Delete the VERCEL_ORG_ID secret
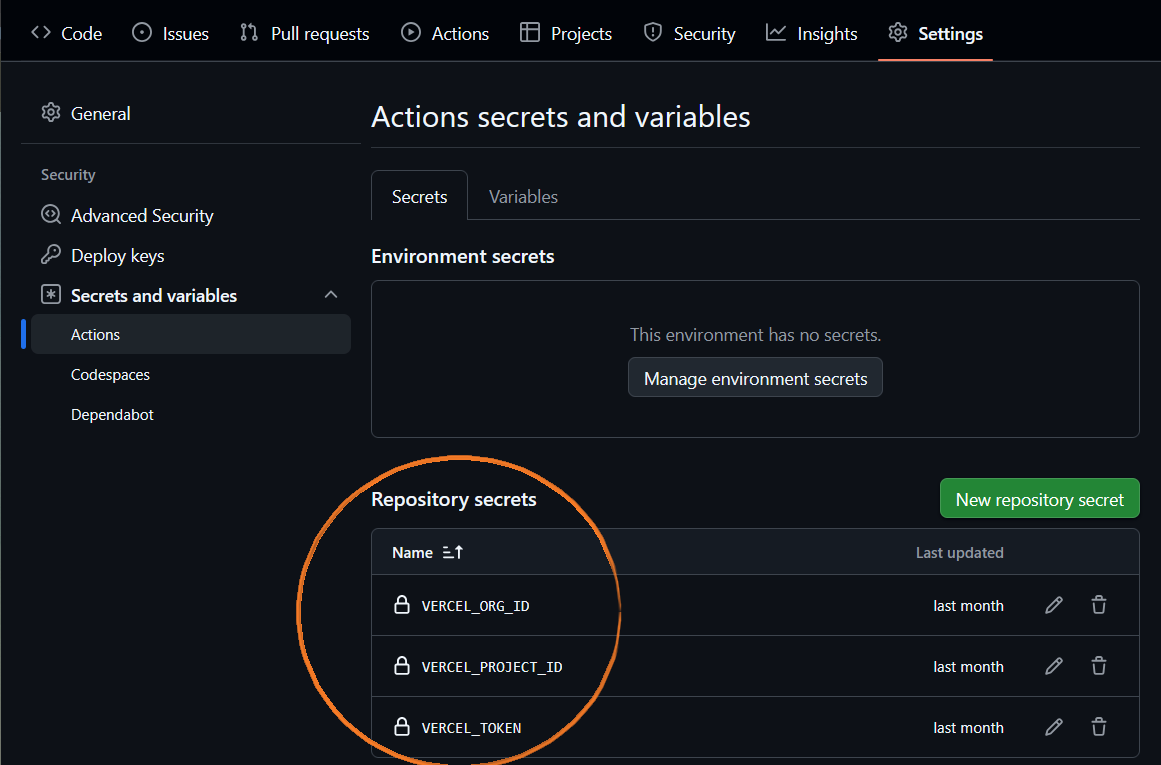1161x765 pixels. (x=1099, y=605)
